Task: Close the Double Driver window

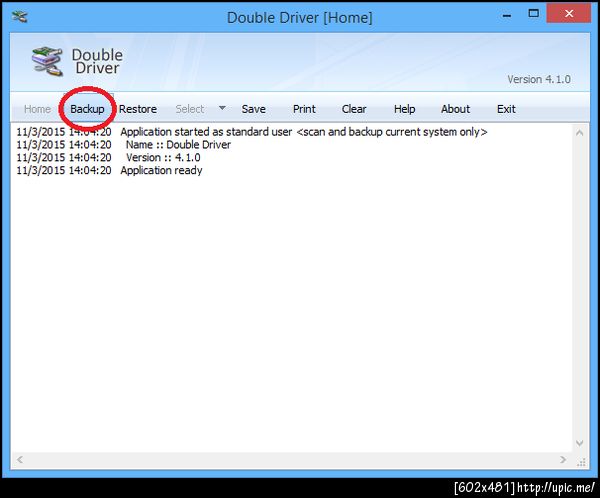Action: point(569,14)
